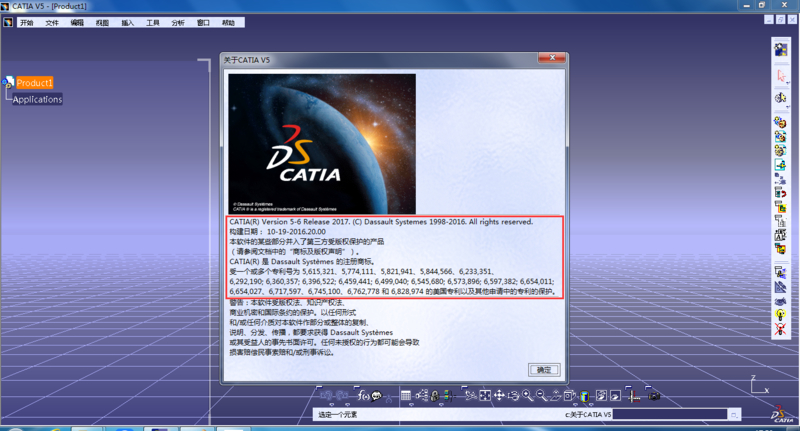The image size is (800, 431).
Task: Click the Zoom In magnifier
Action: (x=528, y=396)
